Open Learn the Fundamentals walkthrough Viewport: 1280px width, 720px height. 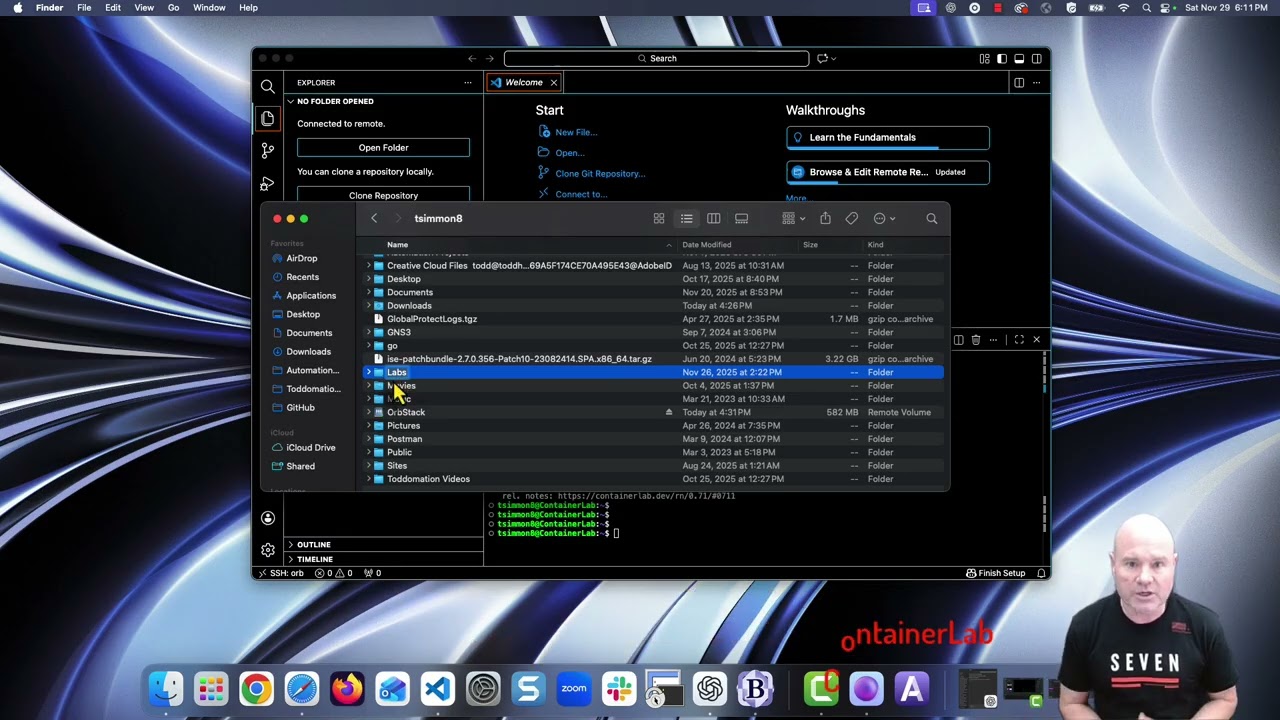(888, 138)
